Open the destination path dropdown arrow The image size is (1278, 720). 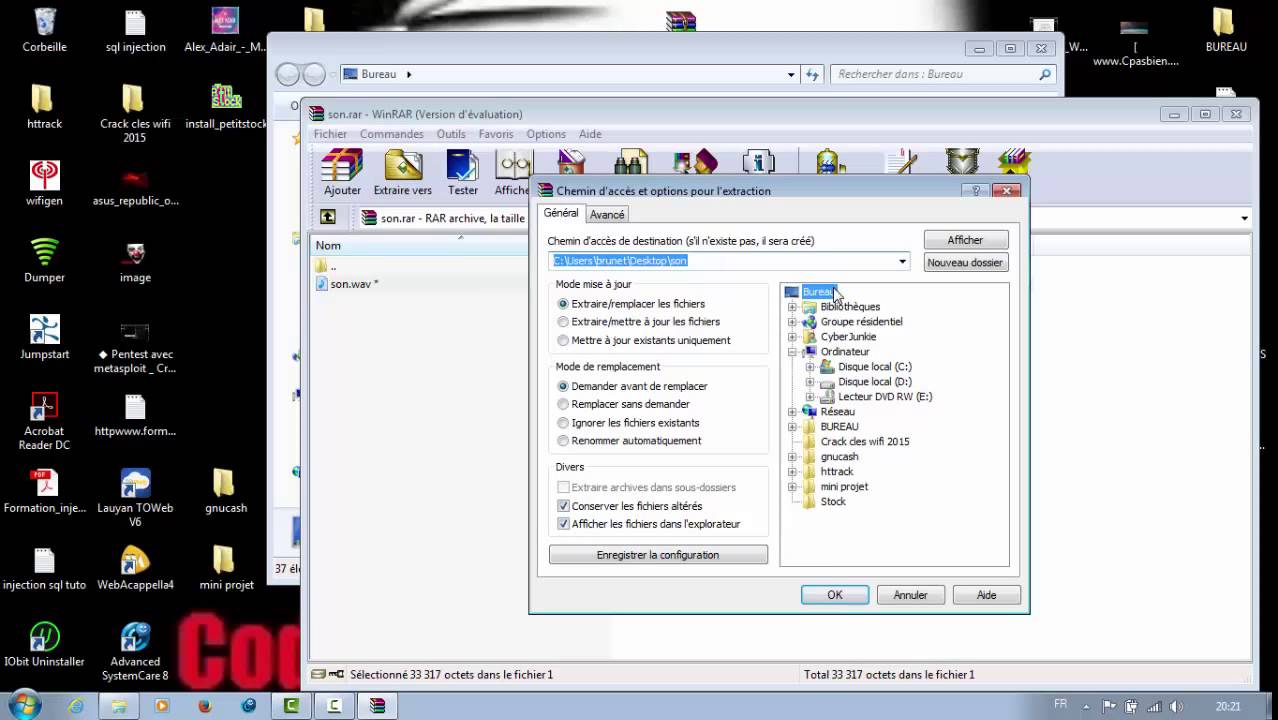pyautogui.click(x=902, y=261)
